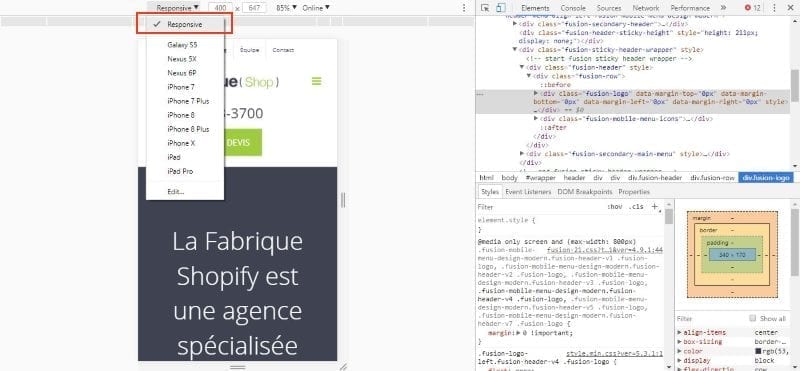Open the Network tab
800x371 pixels.
pos(645,8)
